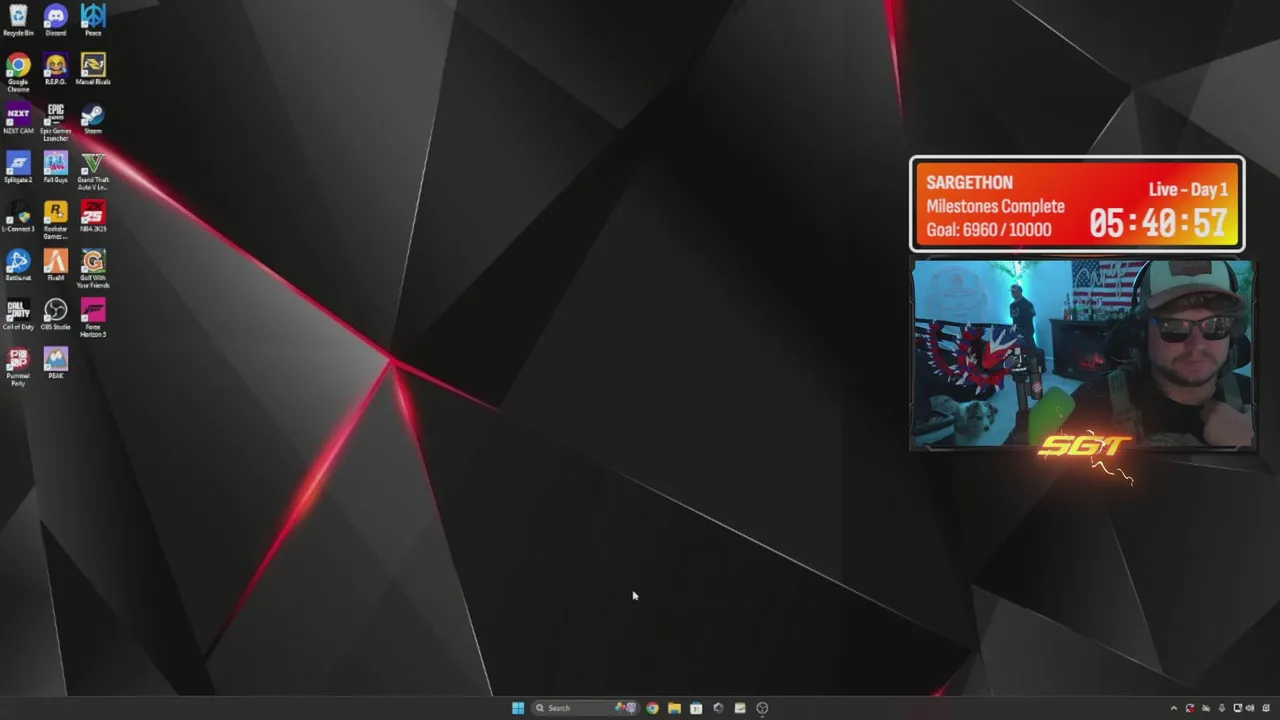Click the webcam feed overlay
Screen dimensions: 1280x720
click(1082, 355)
